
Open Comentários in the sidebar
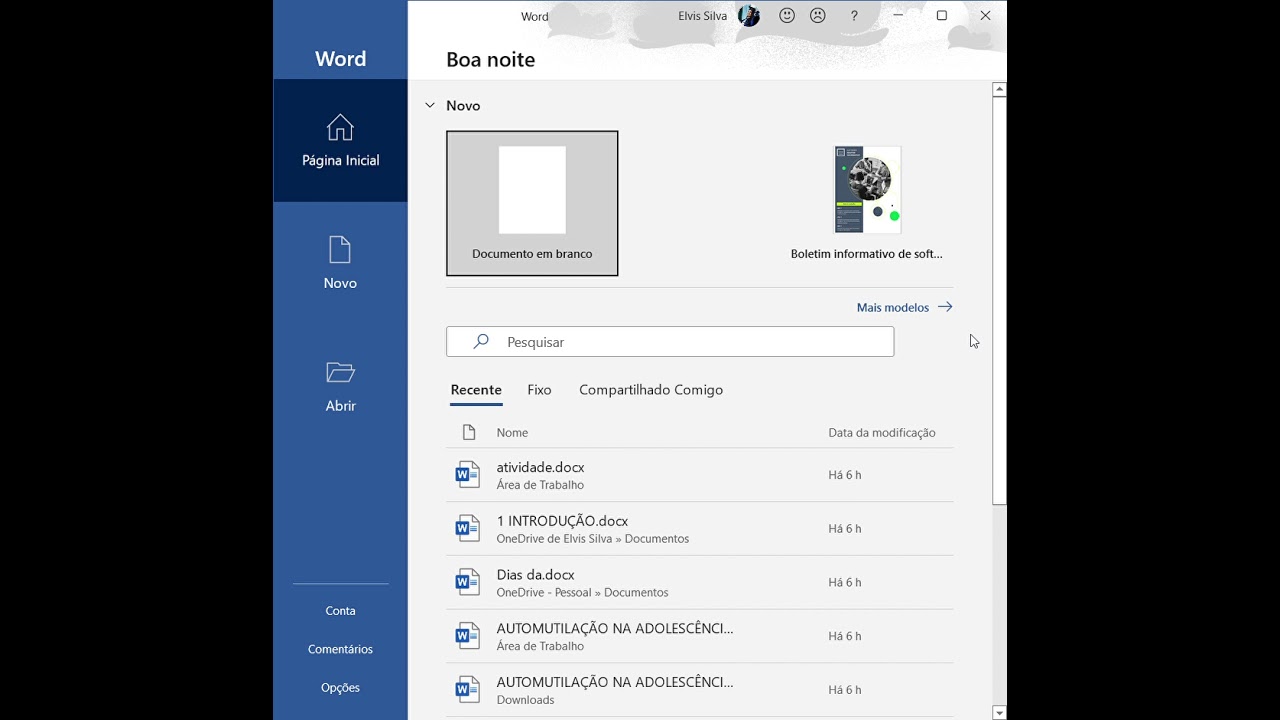pyautogui.click(x=340, y=649)
